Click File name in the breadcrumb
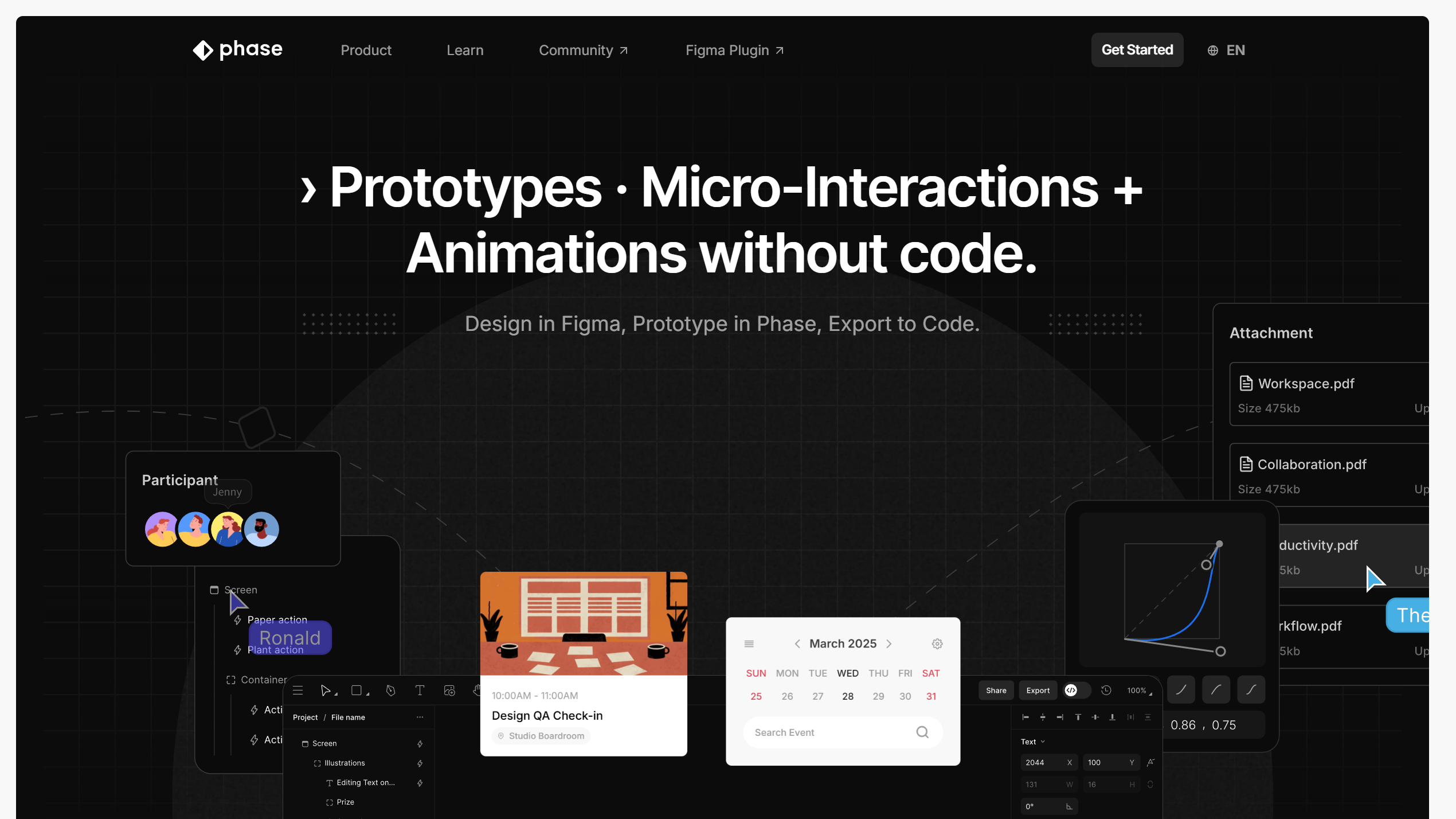1456x819 pixels. [x=348, y=717]
